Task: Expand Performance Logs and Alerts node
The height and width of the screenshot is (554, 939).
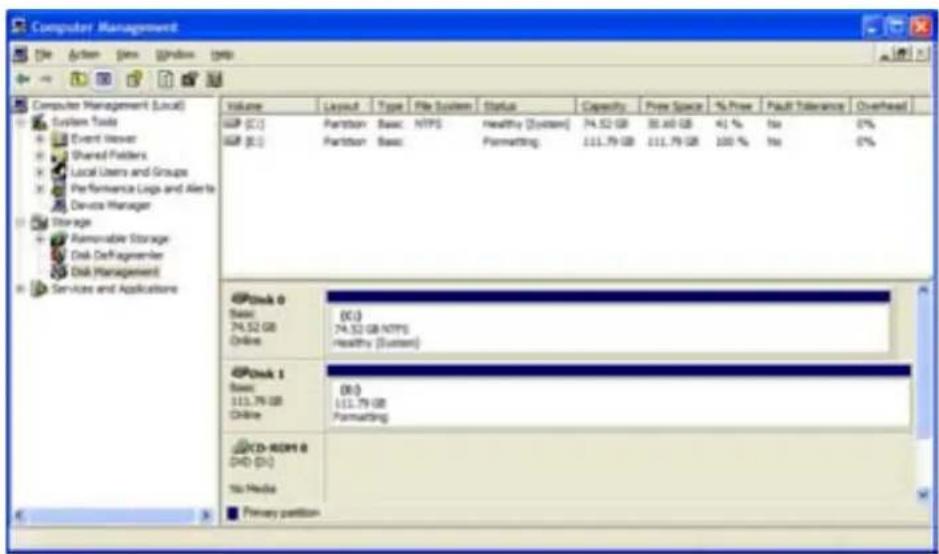Action: point(40,189)
